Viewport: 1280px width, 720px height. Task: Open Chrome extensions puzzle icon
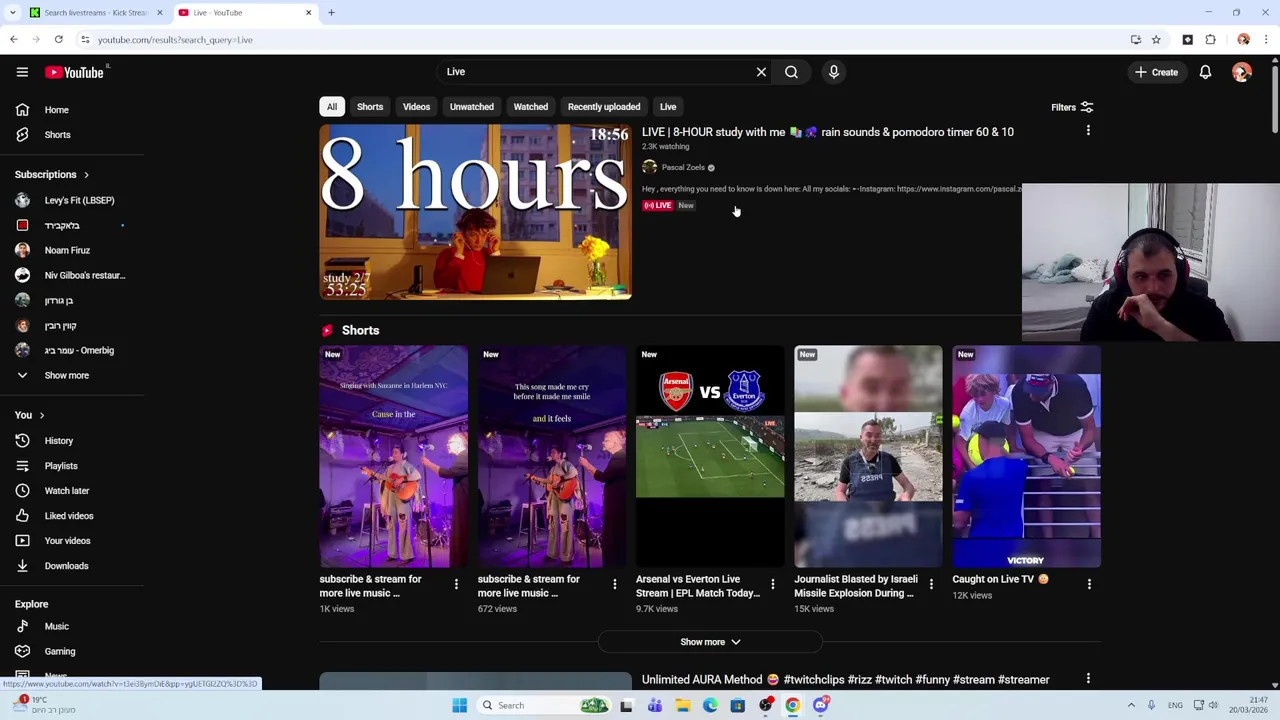pyautogui.click(x=1210, y=40)
